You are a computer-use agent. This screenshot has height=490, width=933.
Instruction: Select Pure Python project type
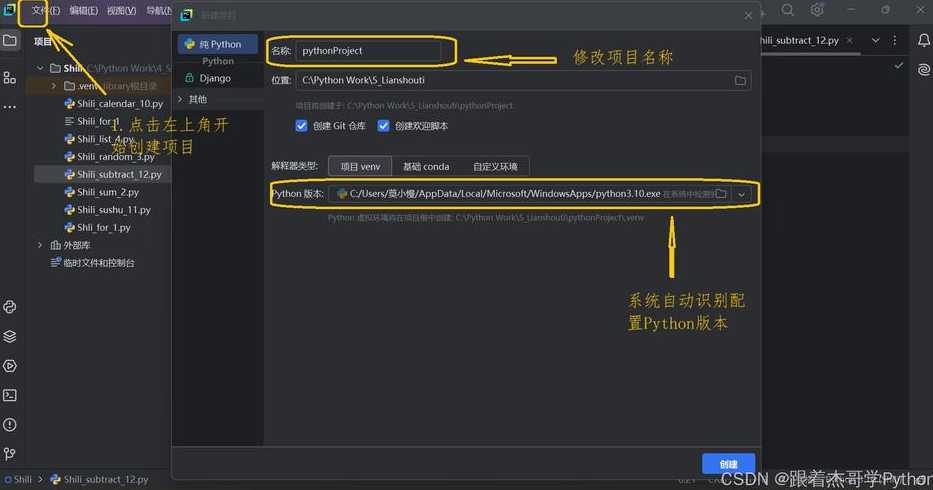click(x=218, y=44)
